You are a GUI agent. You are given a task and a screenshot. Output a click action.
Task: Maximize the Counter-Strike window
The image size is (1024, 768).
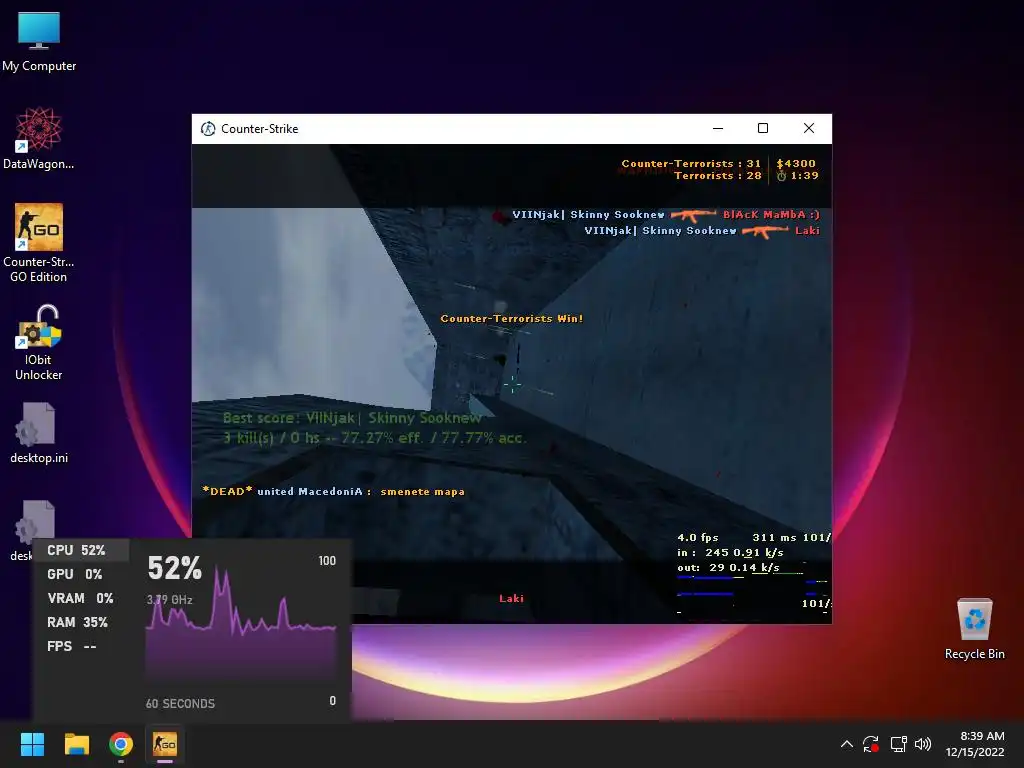(763, 129)
